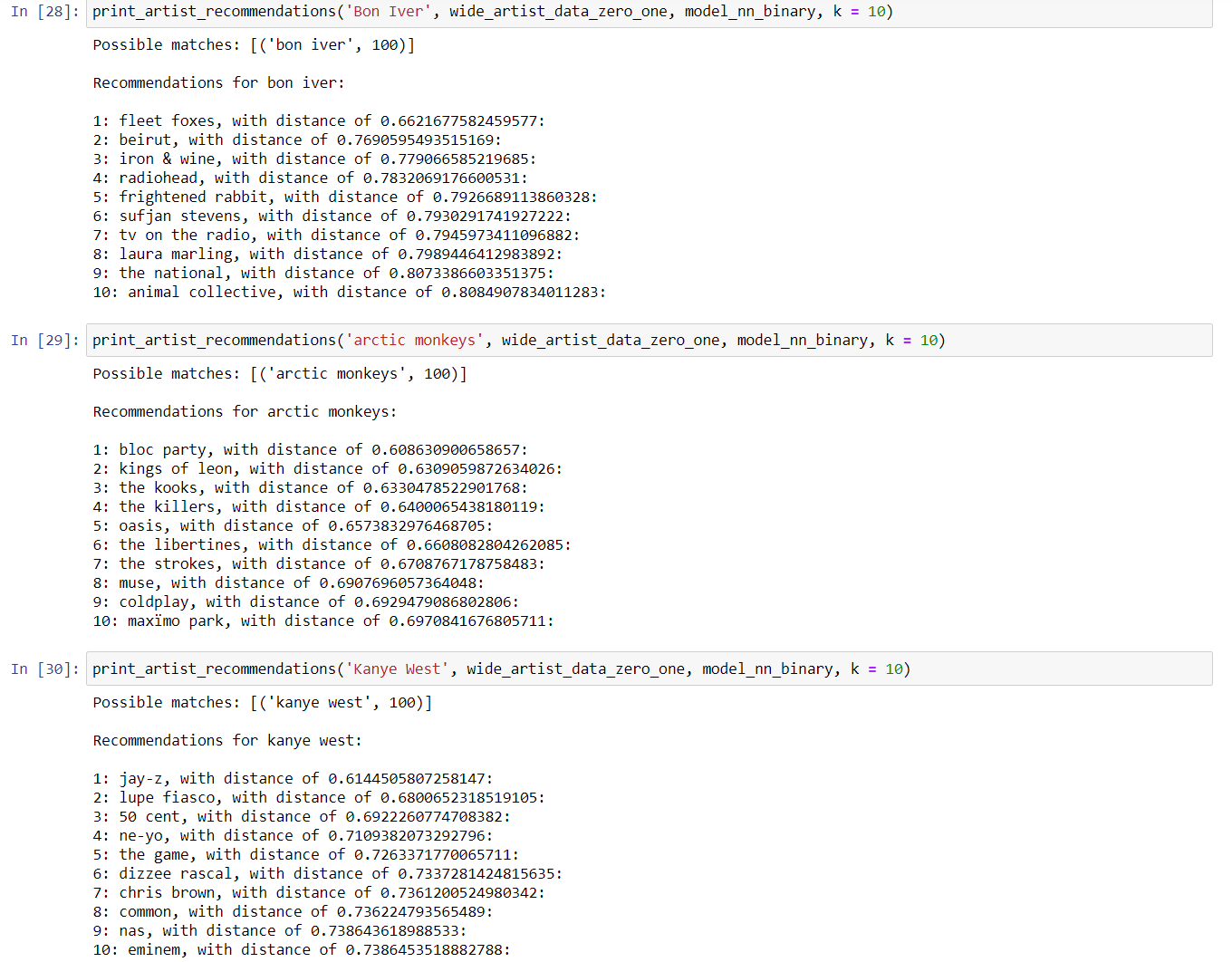
Task: Click the radiohead output line
Action: [310, 178]
